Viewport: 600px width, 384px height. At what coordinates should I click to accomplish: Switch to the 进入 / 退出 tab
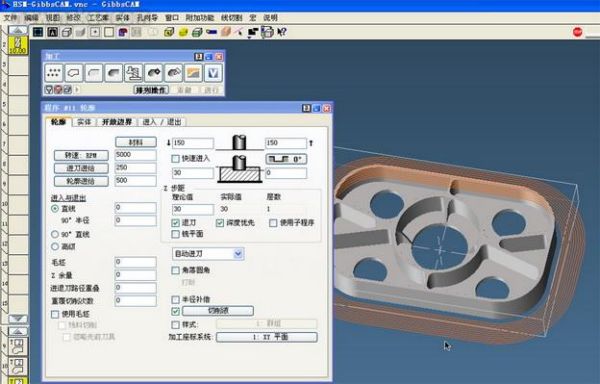162,122
